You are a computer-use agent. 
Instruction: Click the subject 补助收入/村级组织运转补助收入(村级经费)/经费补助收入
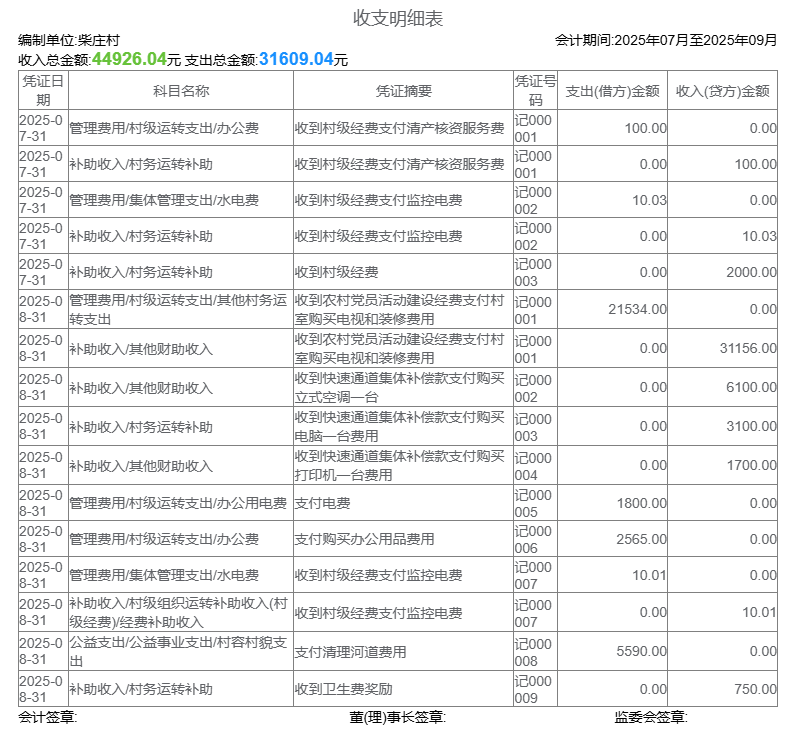click(x=178, y=613)
